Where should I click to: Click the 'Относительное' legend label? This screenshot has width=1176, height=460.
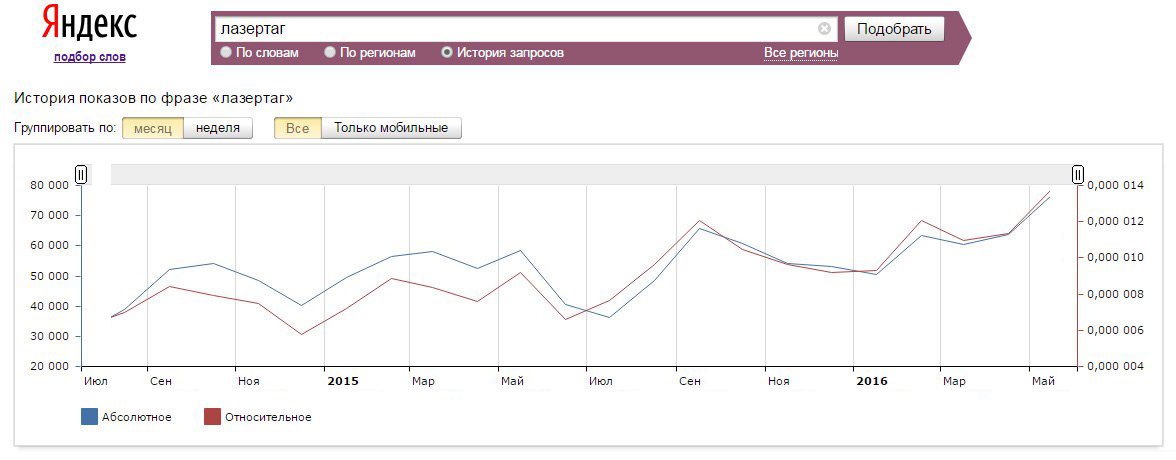click(x=268, y=417)
